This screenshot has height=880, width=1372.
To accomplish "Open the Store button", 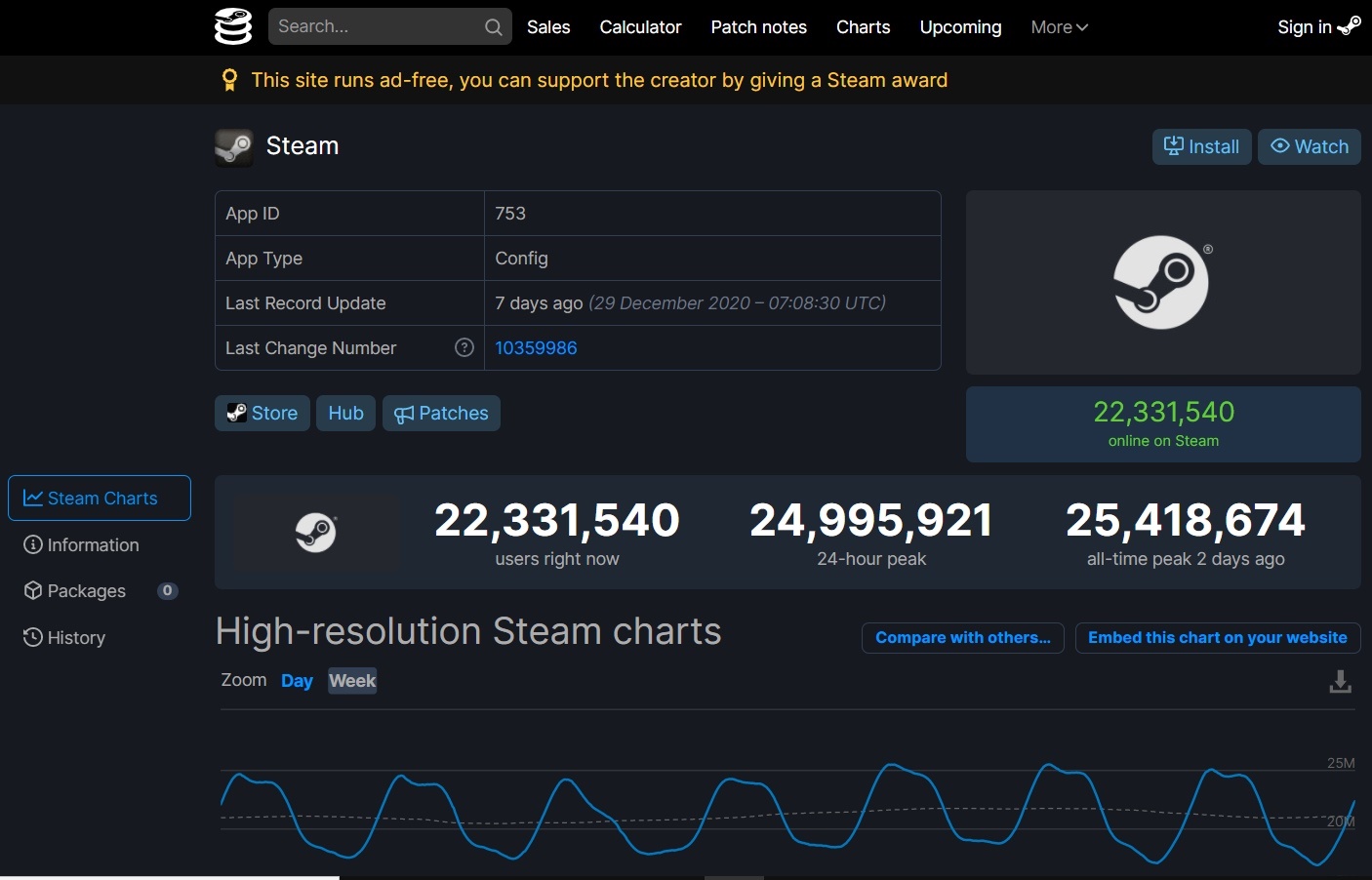I will [x=262, y=413].
